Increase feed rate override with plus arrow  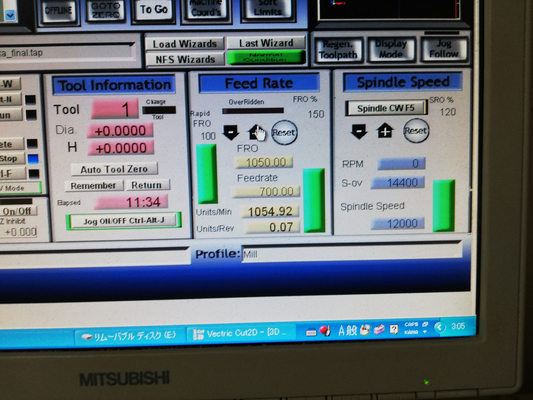(257, 132)
